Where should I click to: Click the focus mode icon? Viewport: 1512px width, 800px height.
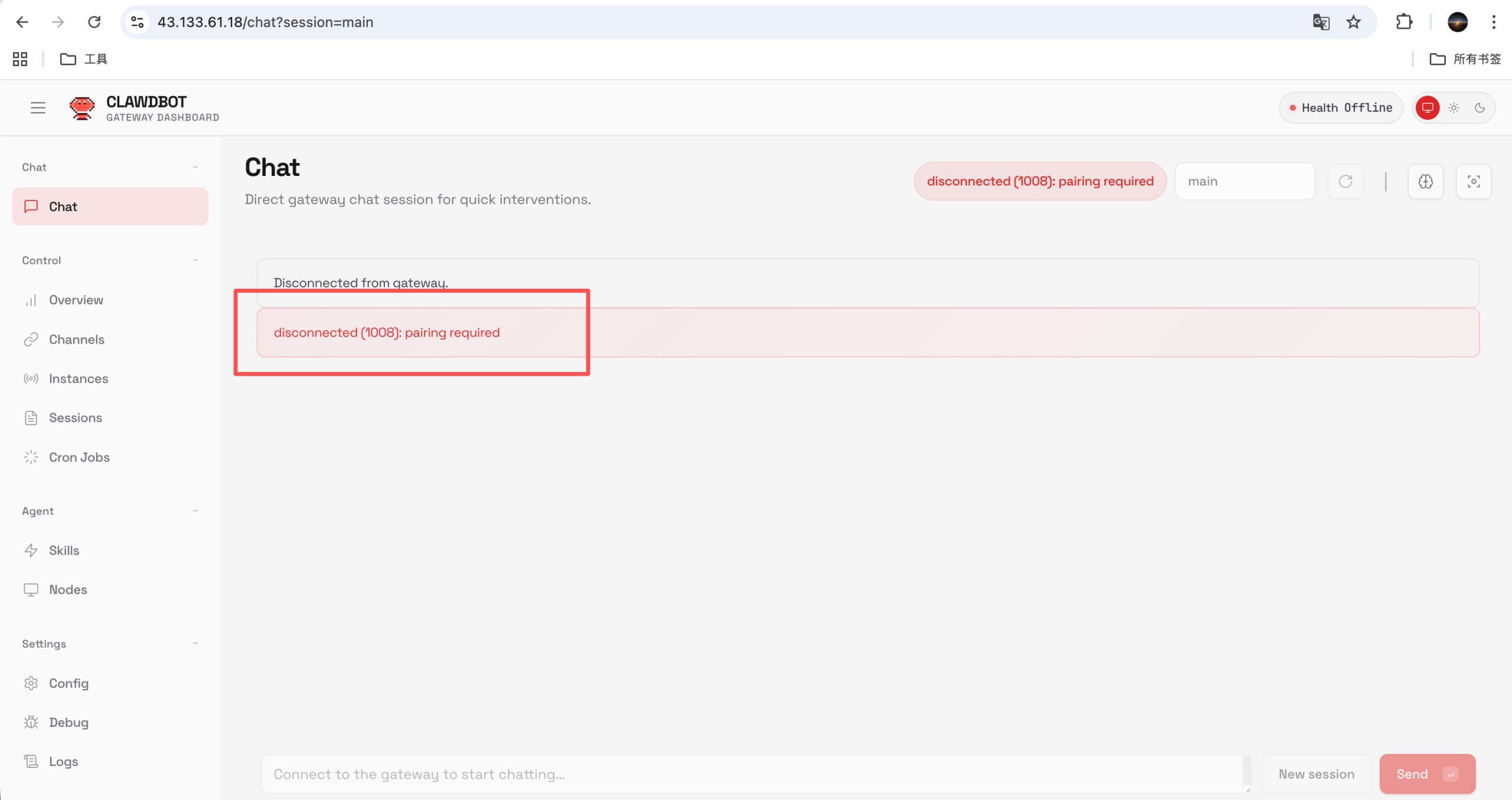[x=1473, y=181]
